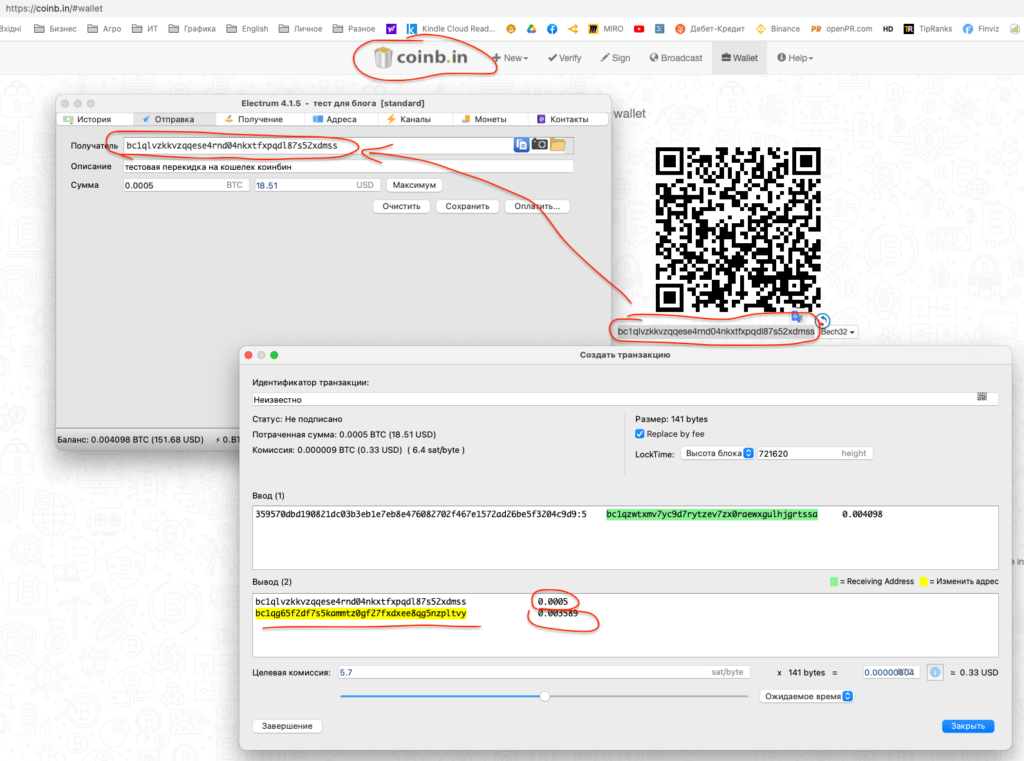
Task: Open the Yahoo bookmark icon
Action: [391, 29]
